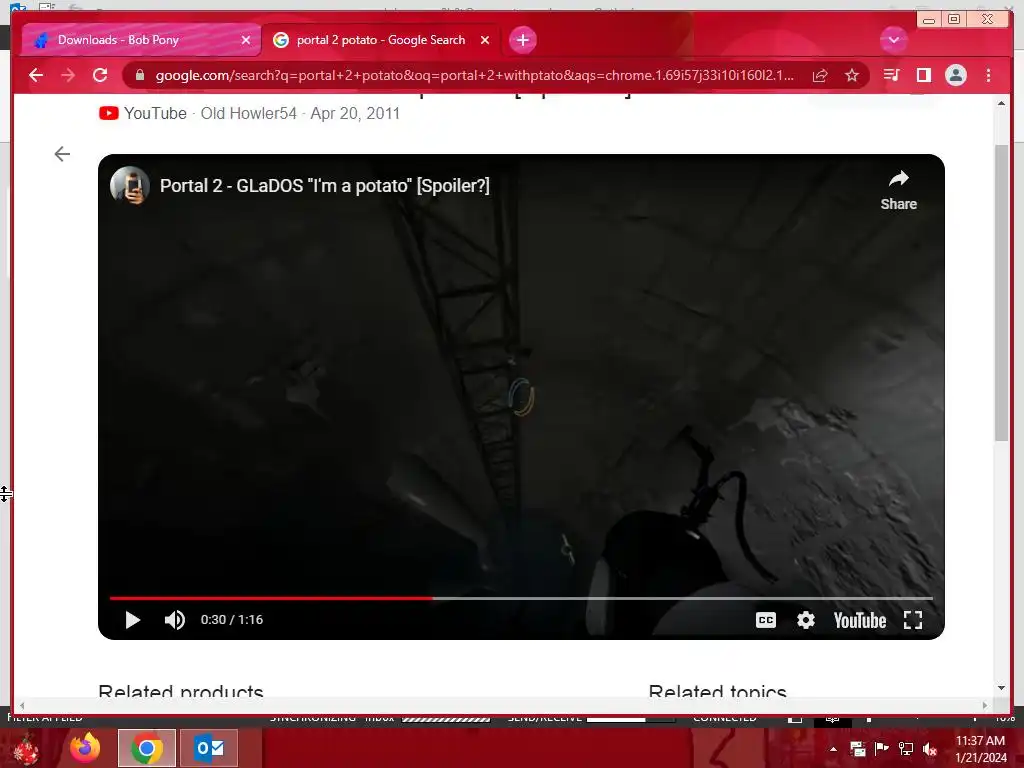Click the URL in the address bar
Image resolution: width=1024 pixels, height=768 pixels.
[x=475, y=75]
